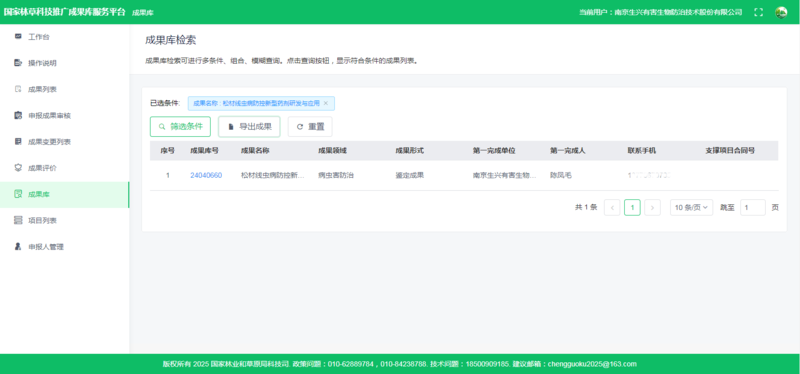The height and width of the screenshot is (374, 800).
Task: Click the 导出成果 button
Action: click(249, 127)
